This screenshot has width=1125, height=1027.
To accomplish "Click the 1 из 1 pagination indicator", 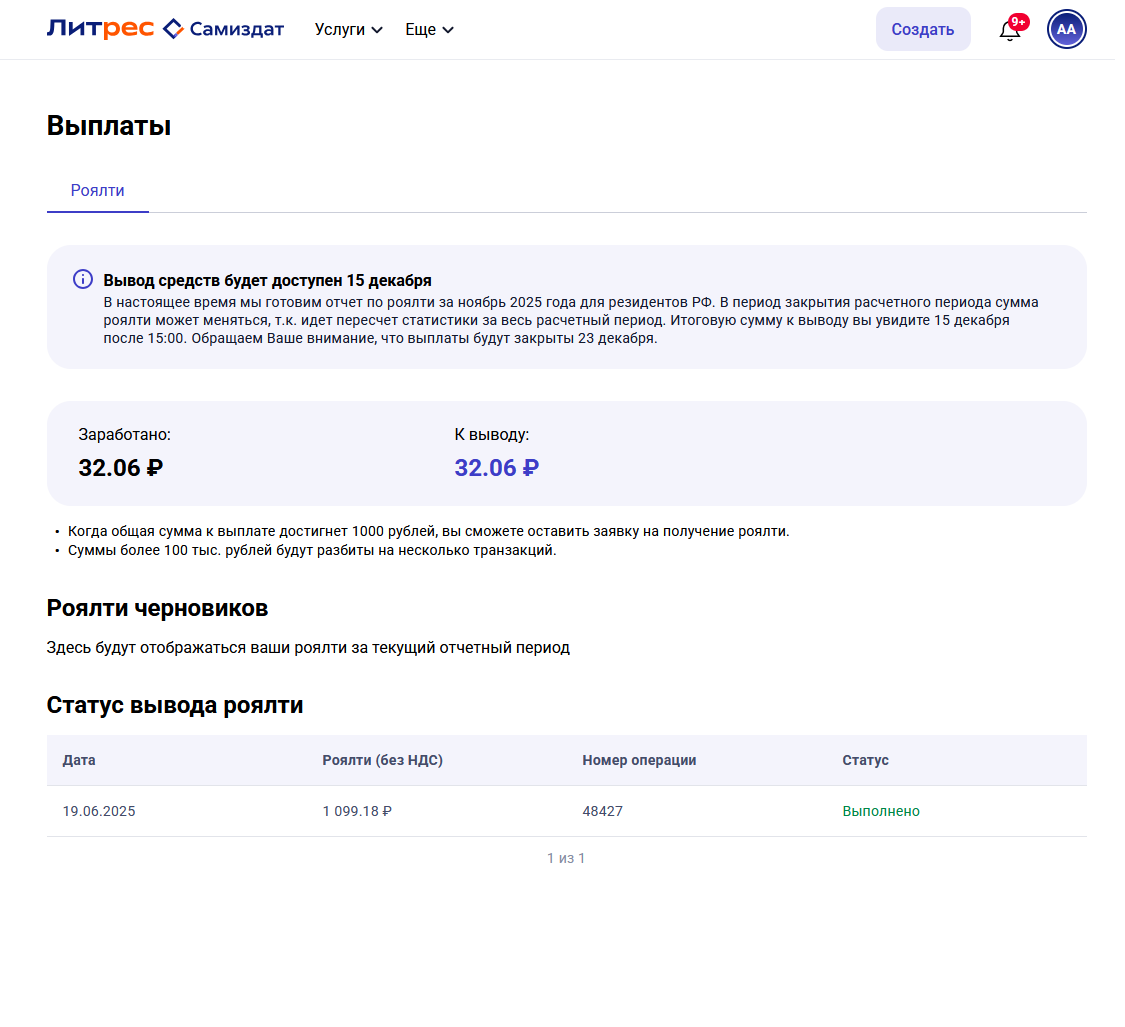I will tap(566, 858).
